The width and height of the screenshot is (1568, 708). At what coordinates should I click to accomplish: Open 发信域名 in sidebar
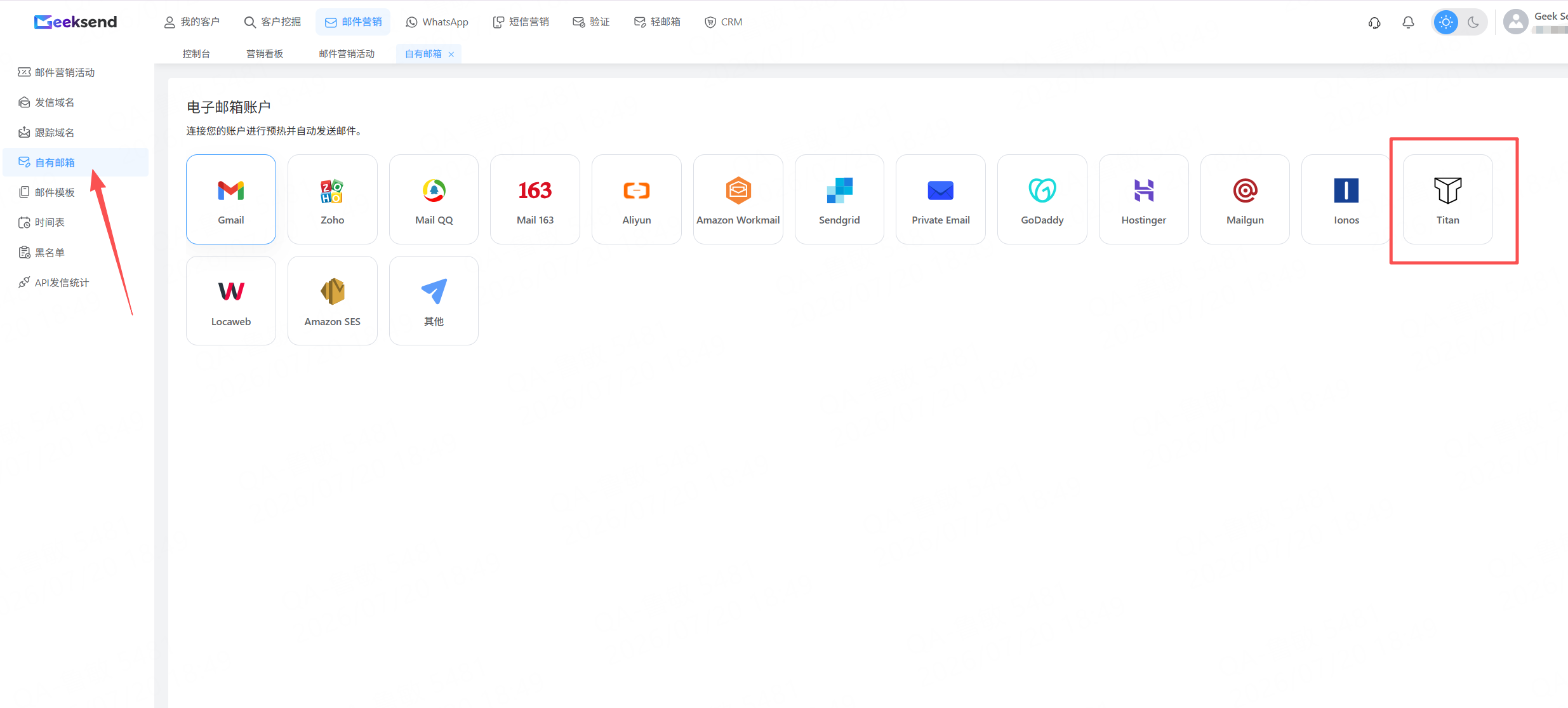click(76, 102)
